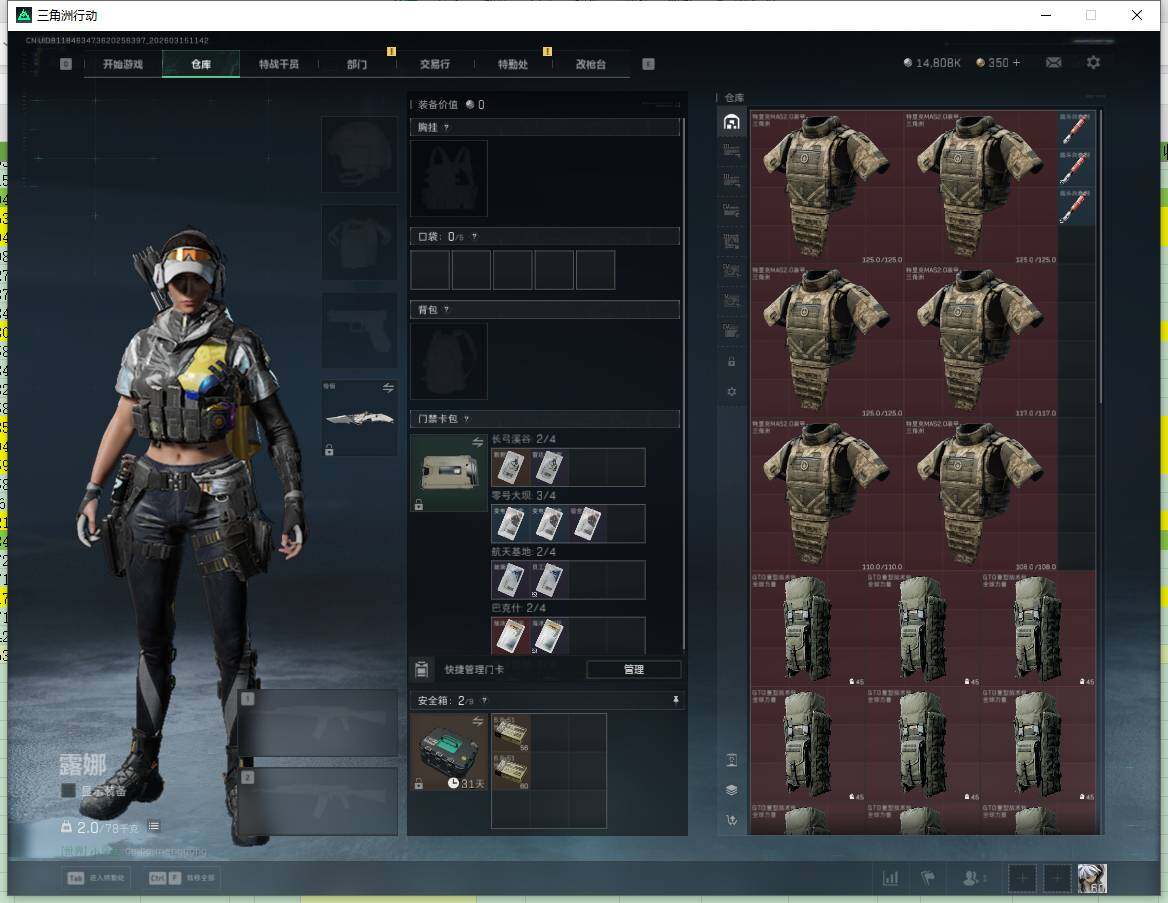Select primary weapon slot 1
1168x903 pixels.
coord(318,723)
